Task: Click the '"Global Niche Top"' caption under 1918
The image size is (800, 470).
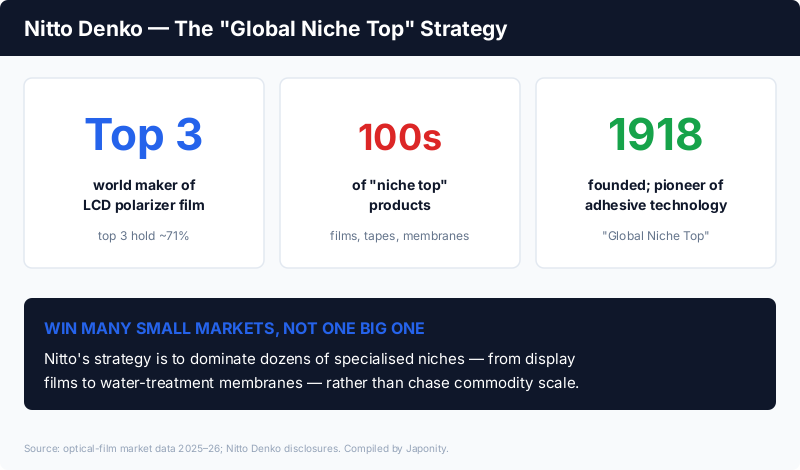Action: pos(656,236)
